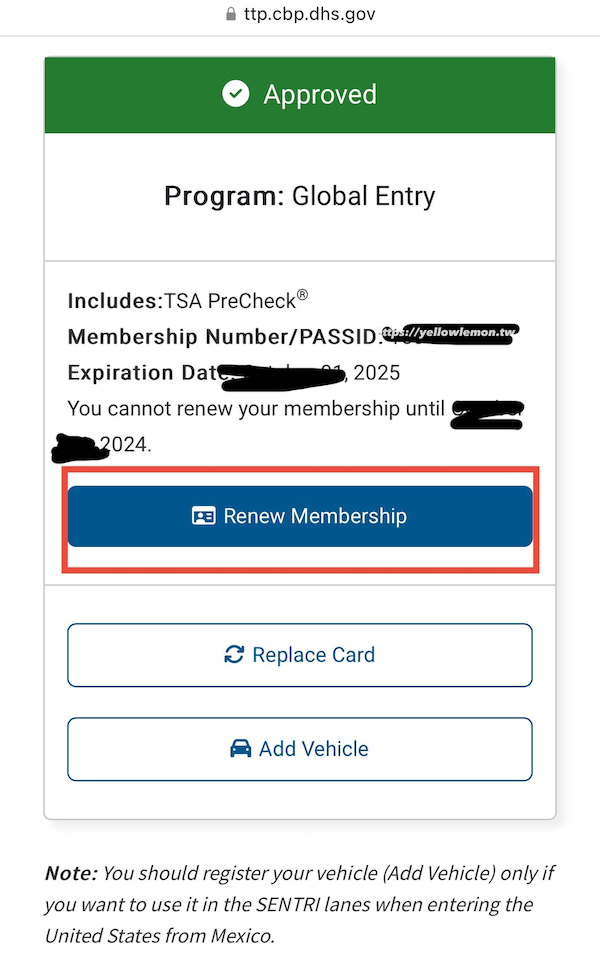Click the padlock icon in the address bar
This screenshot has width=600, height=978.
pos(235,15)
